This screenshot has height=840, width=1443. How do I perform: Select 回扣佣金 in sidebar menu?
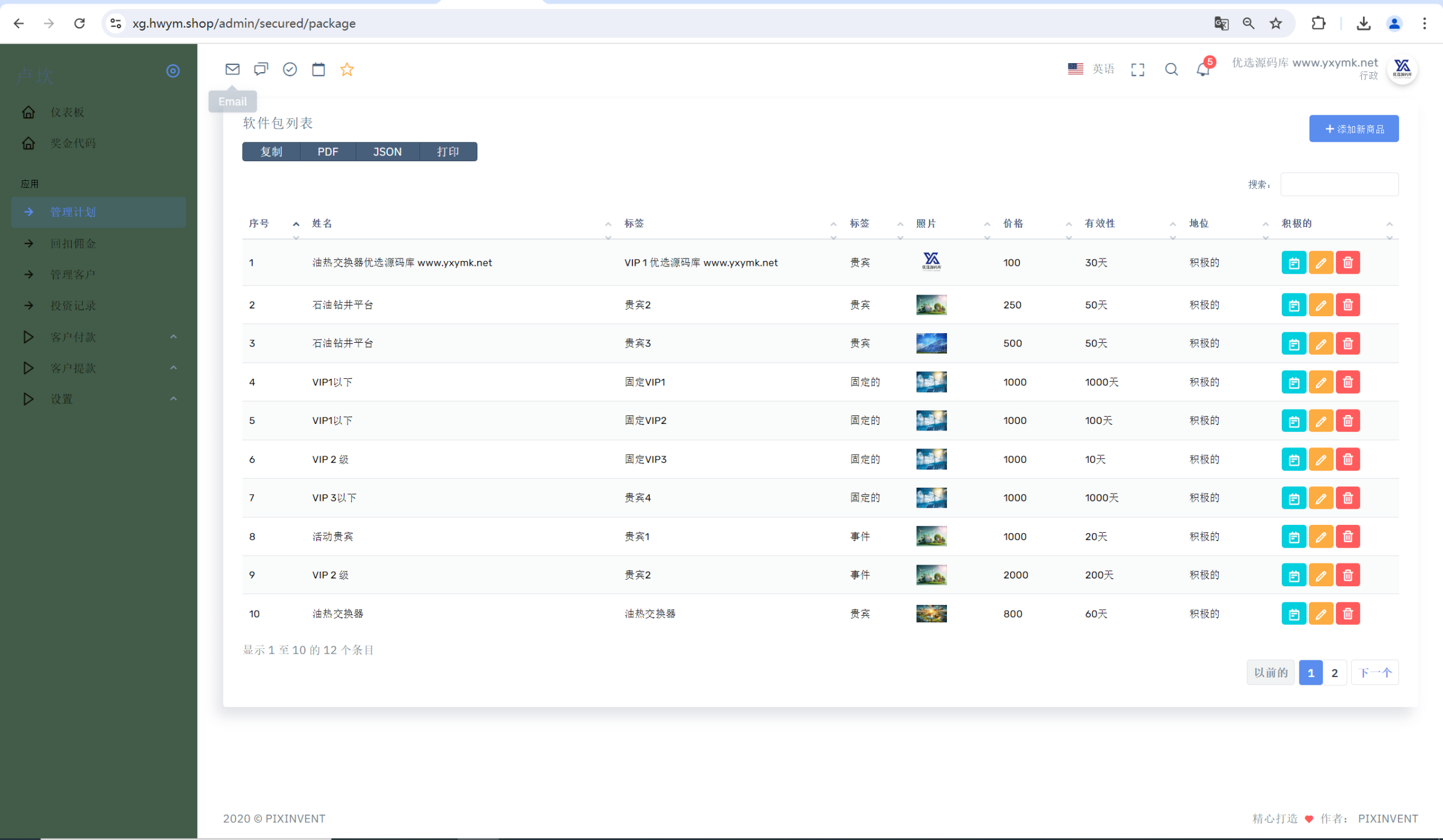pos(73,244)
